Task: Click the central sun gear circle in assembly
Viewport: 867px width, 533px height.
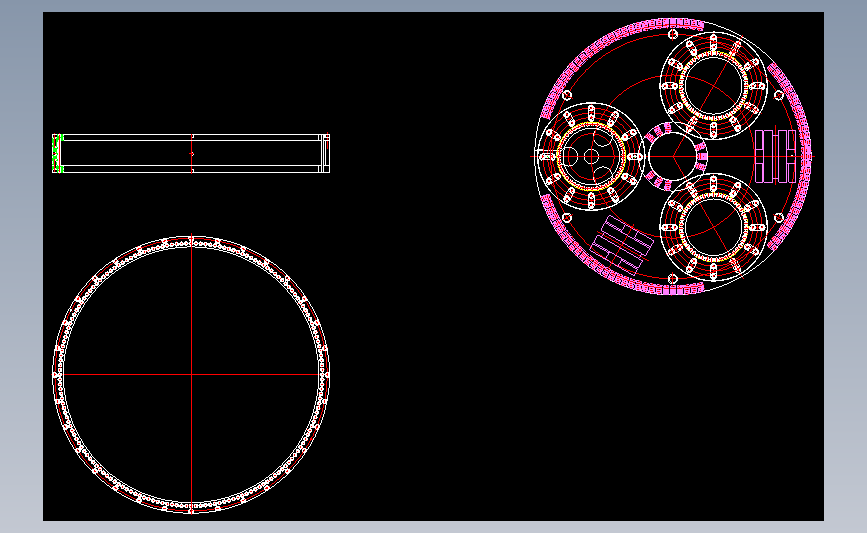Action: 672,156
